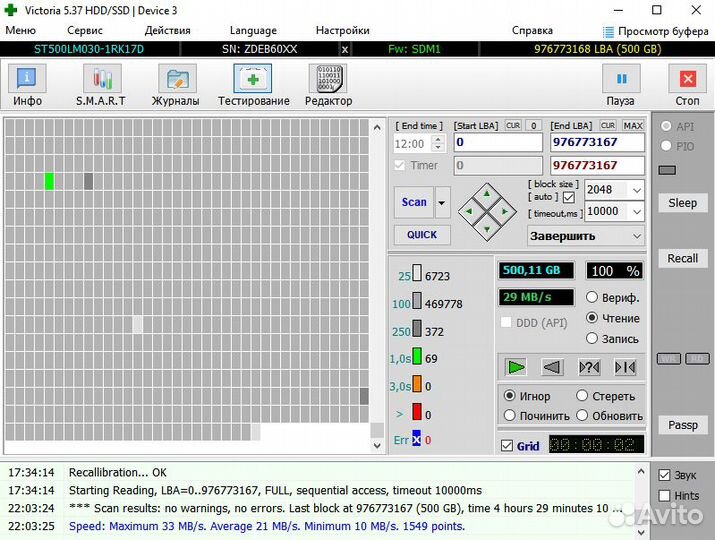Select the Верiф. verify radio option
Viewport: 715px width, 540px height.
pos(593,298)
